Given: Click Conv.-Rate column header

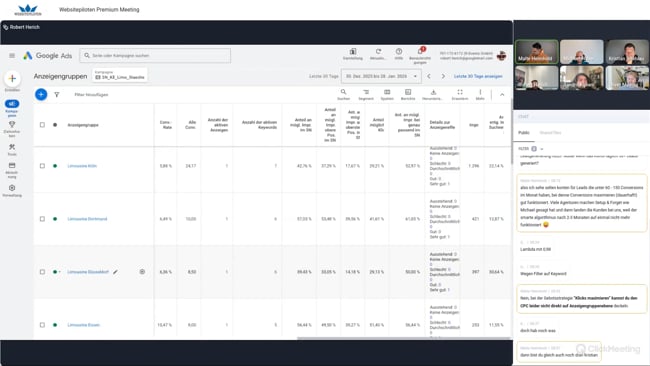Looking at the screenshot, I should pyautogui.click(x=165, y=125).
